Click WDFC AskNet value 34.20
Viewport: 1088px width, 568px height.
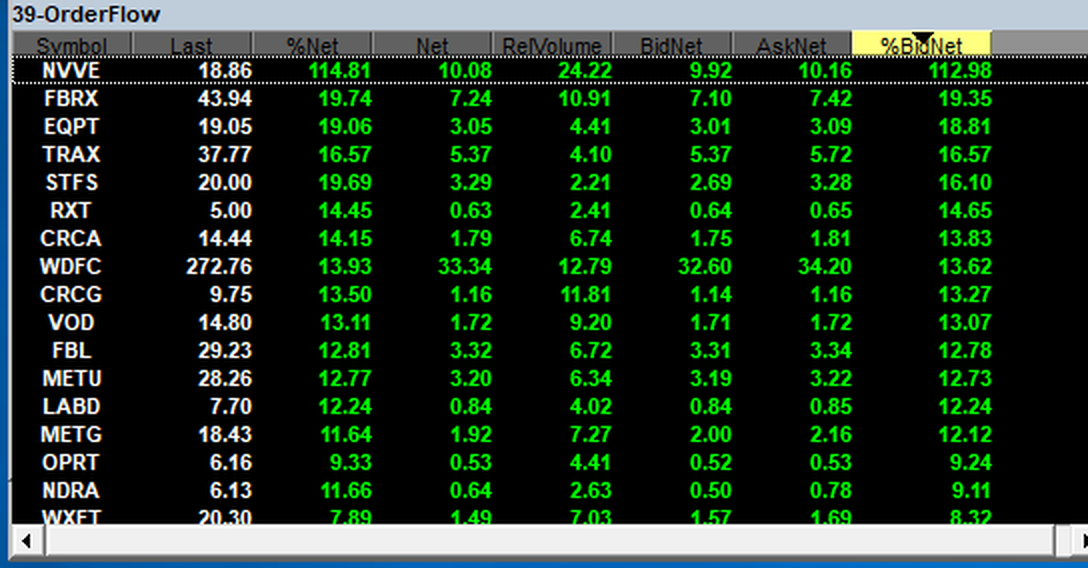coord(825,266)
